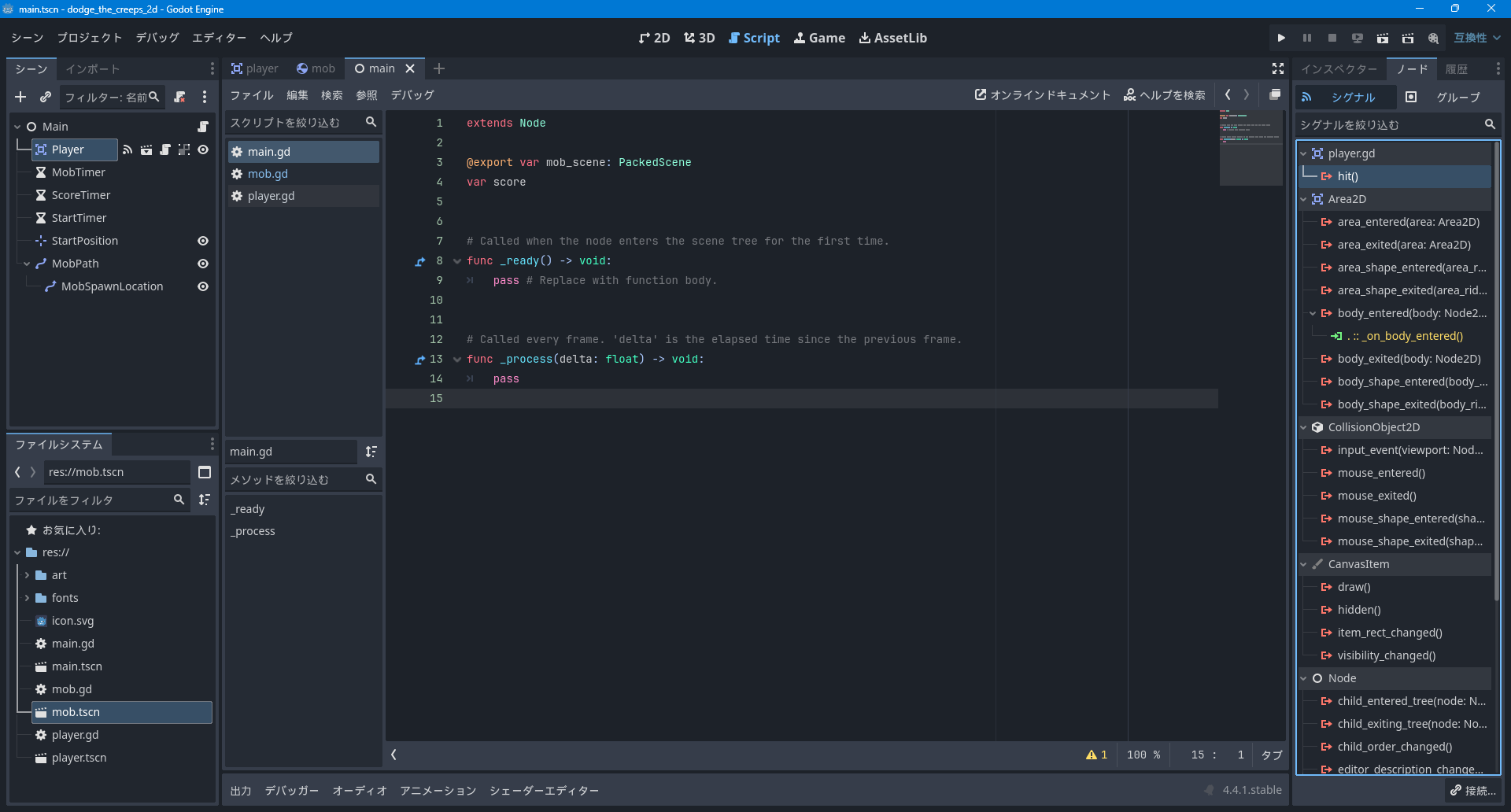Attach script icon in scene toolbar

pyautogui.click(x=179, y=97)
